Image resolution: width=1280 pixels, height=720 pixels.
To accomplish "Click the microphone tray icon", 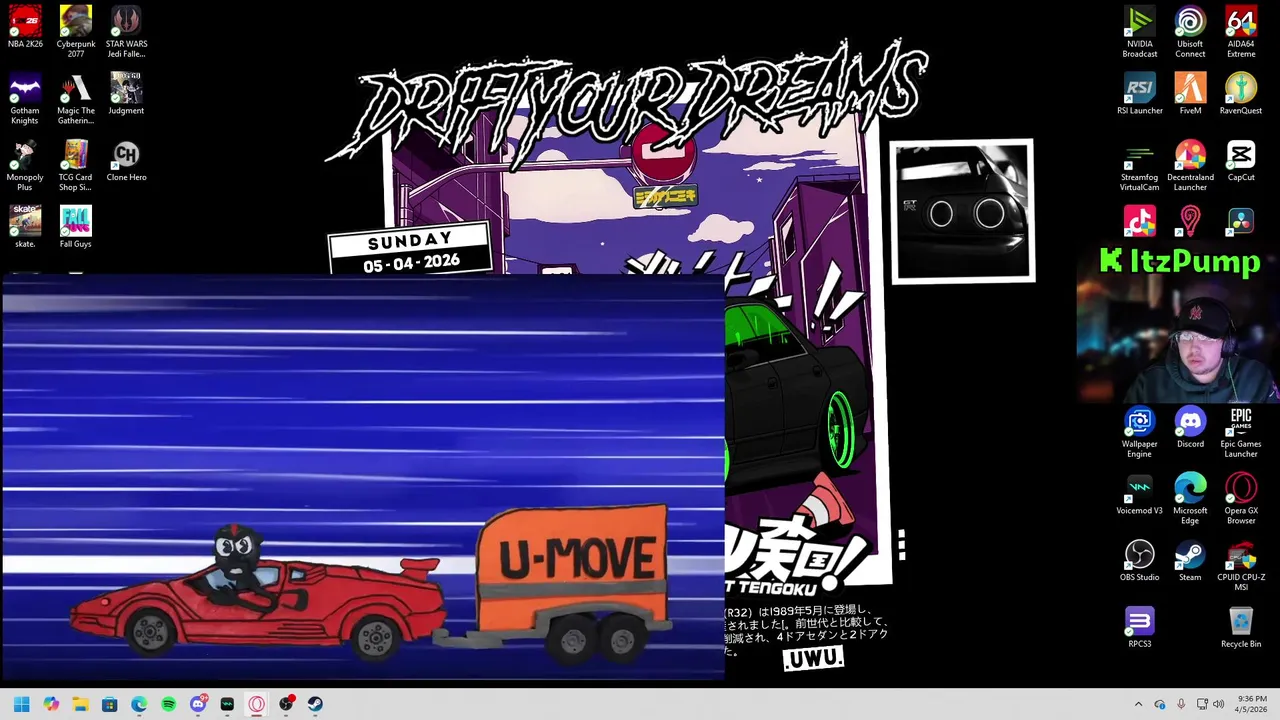I will pos(1181,704).
